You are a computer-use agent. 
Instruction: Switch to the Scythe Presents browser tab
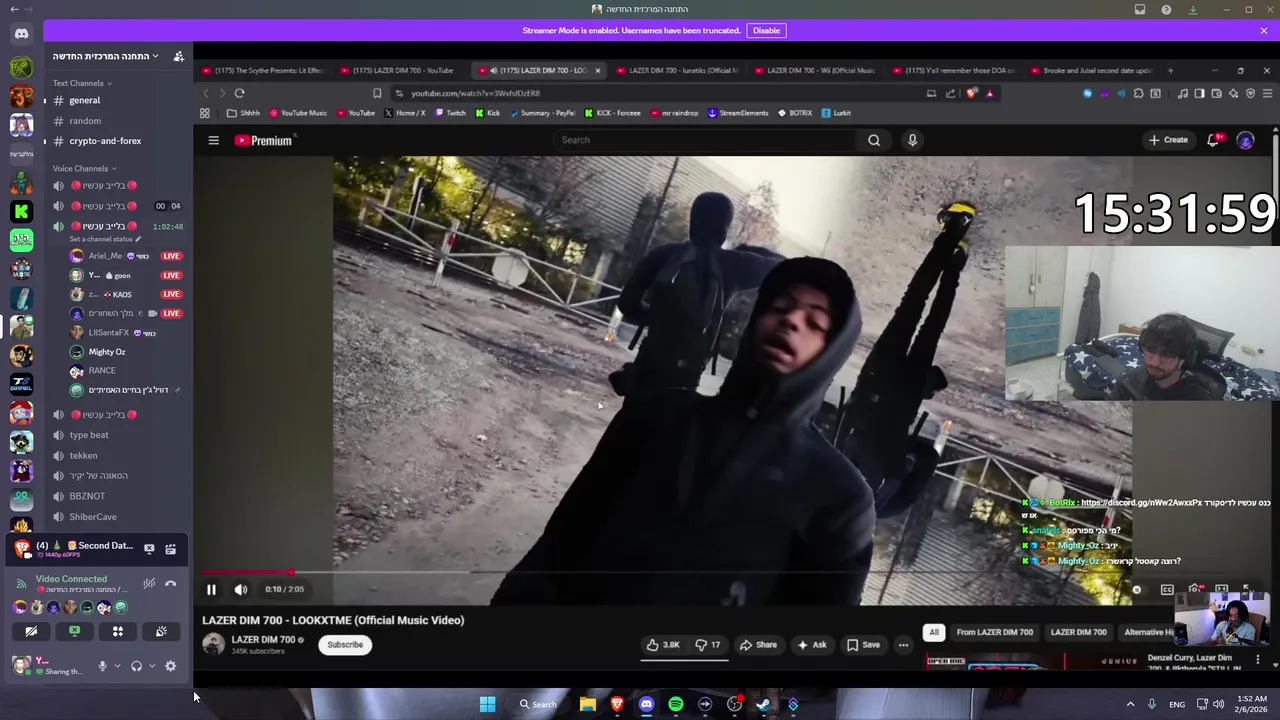pos(262,71)
